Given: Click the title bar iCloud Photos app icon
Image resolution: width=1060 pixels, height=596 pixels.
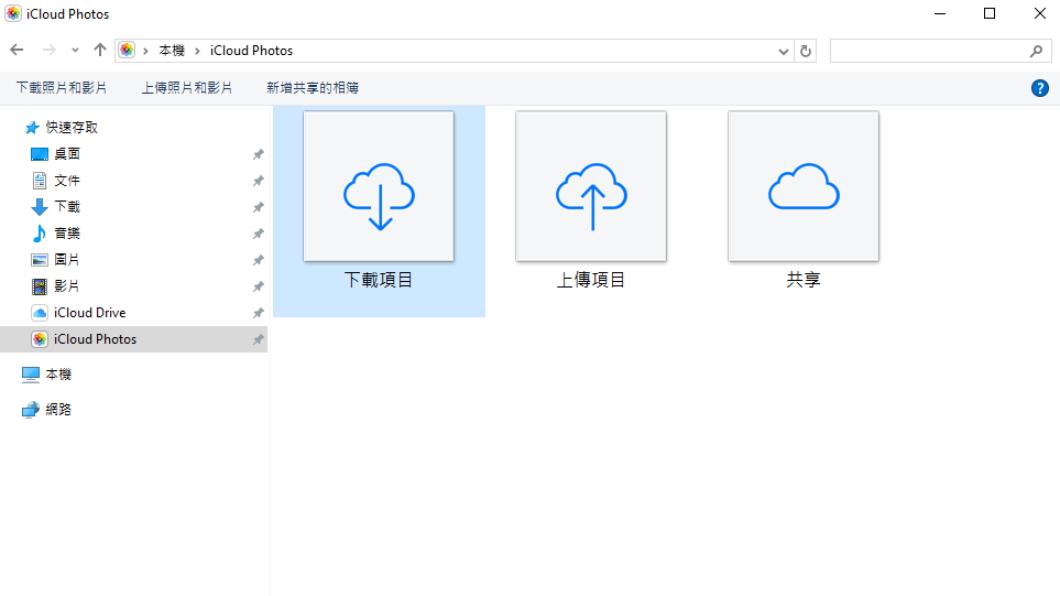Looking at the screenshot, I should [13, 14].
